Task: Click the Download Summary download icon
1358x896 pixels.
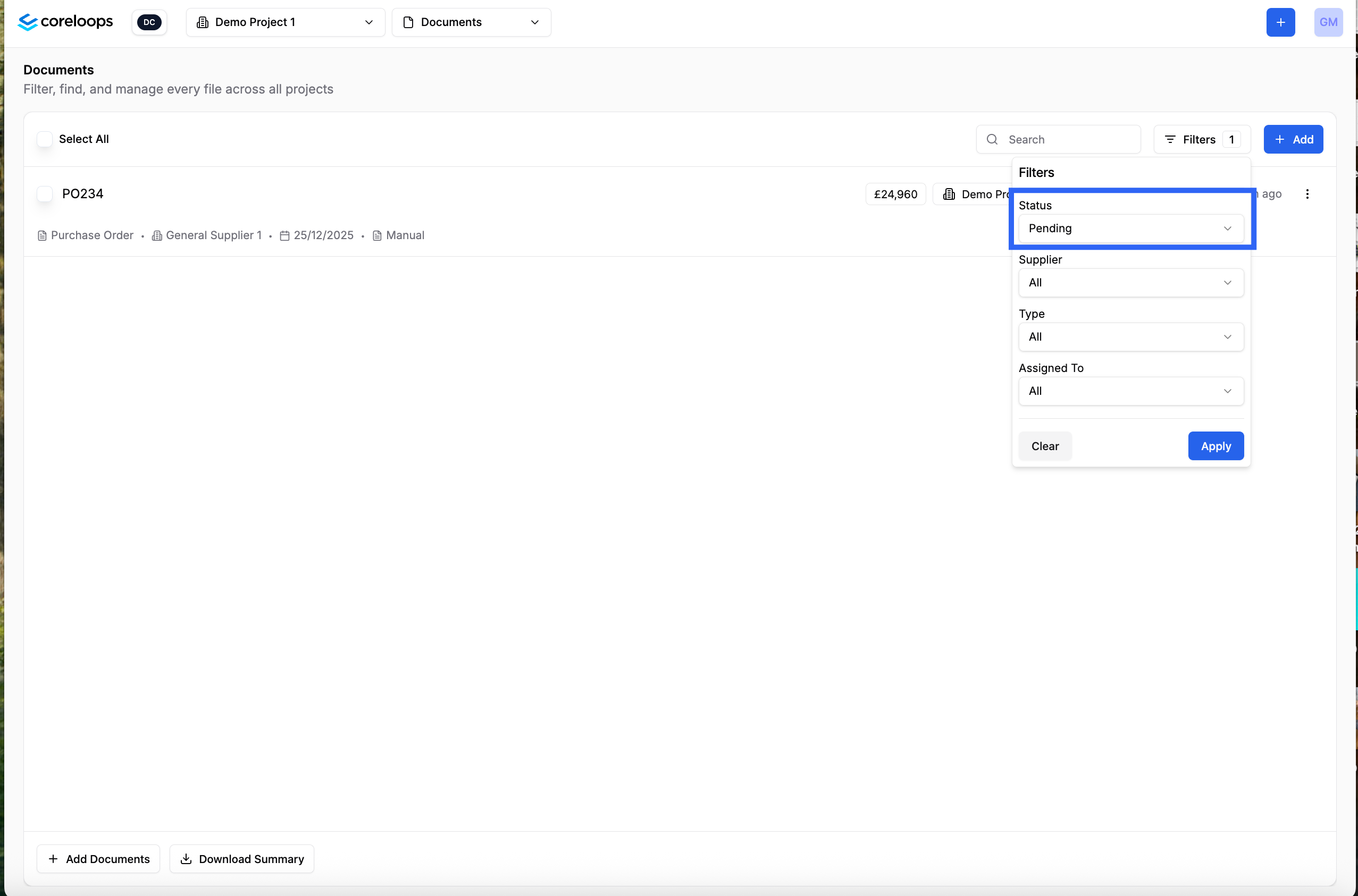Action: 186,859
